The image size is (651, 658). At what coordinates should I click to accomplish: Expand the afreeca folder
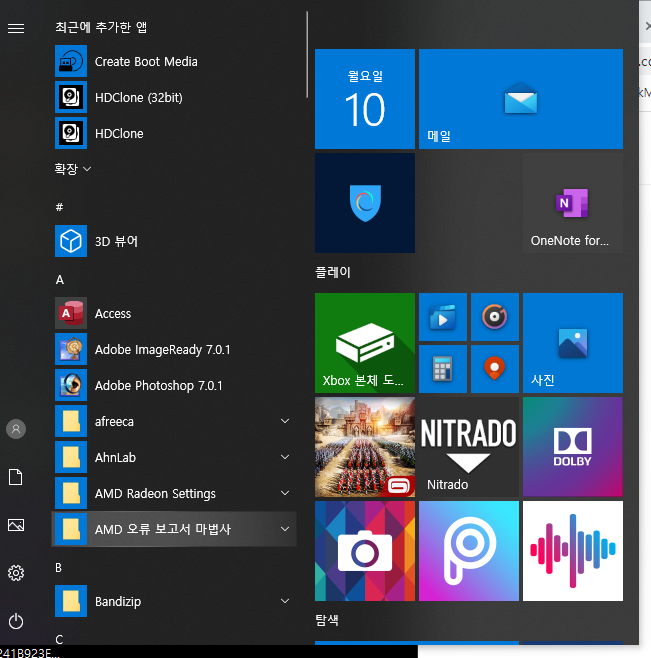pos(285,421)
